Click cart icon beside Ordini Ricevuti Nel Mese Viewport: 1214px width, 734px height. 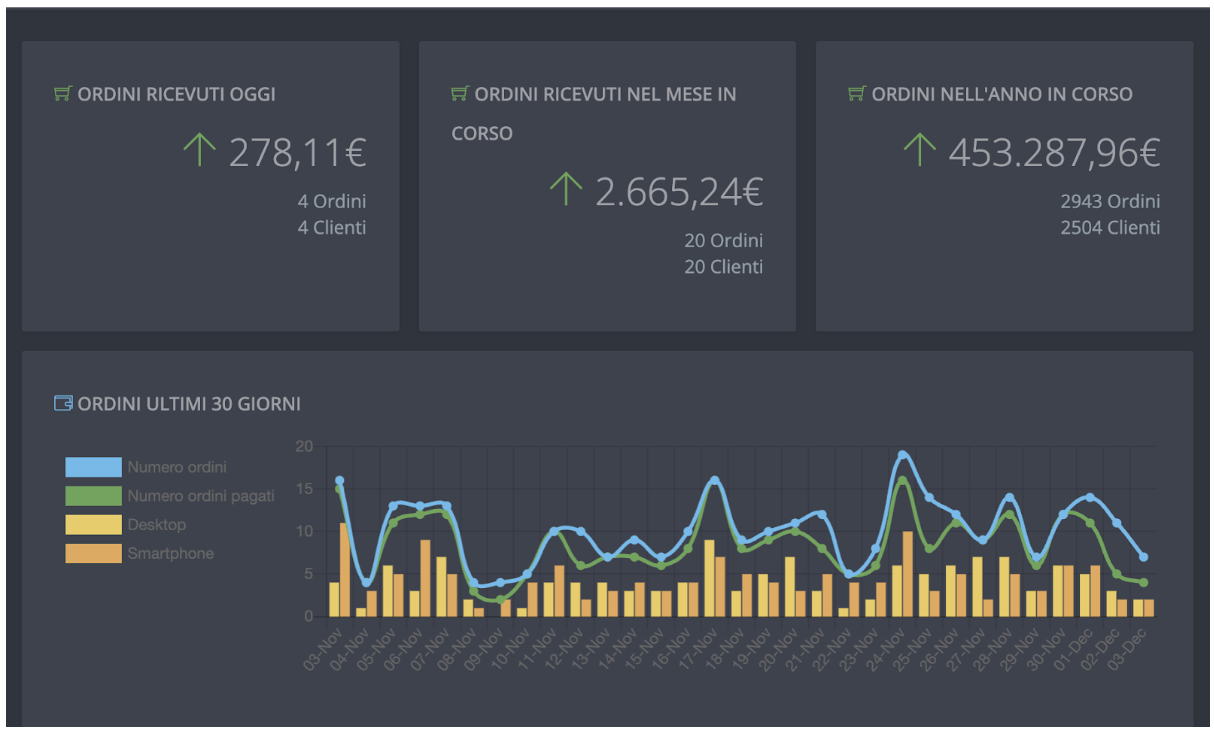click(x=460, y=94)
